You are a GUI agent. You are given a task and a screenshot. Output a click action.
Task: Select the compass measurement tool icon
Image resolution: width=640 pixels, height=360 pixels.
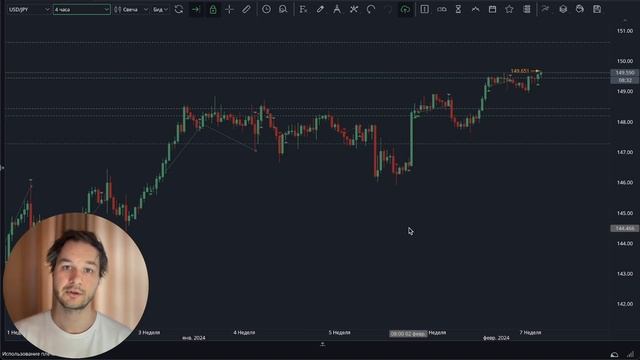click(x=337, y=9)
